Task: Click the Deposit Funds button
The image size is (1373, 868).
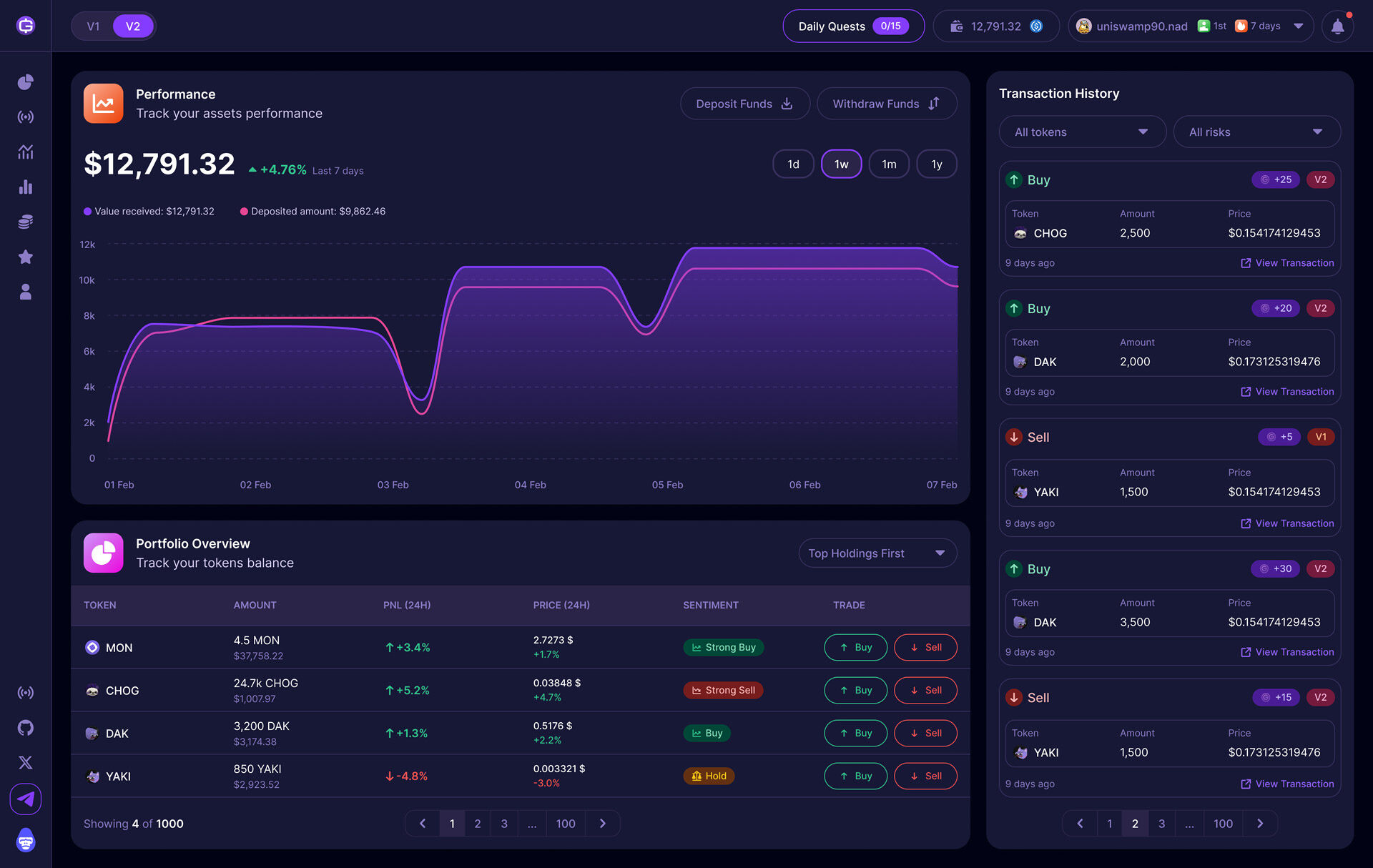Action: pos(744,104)
